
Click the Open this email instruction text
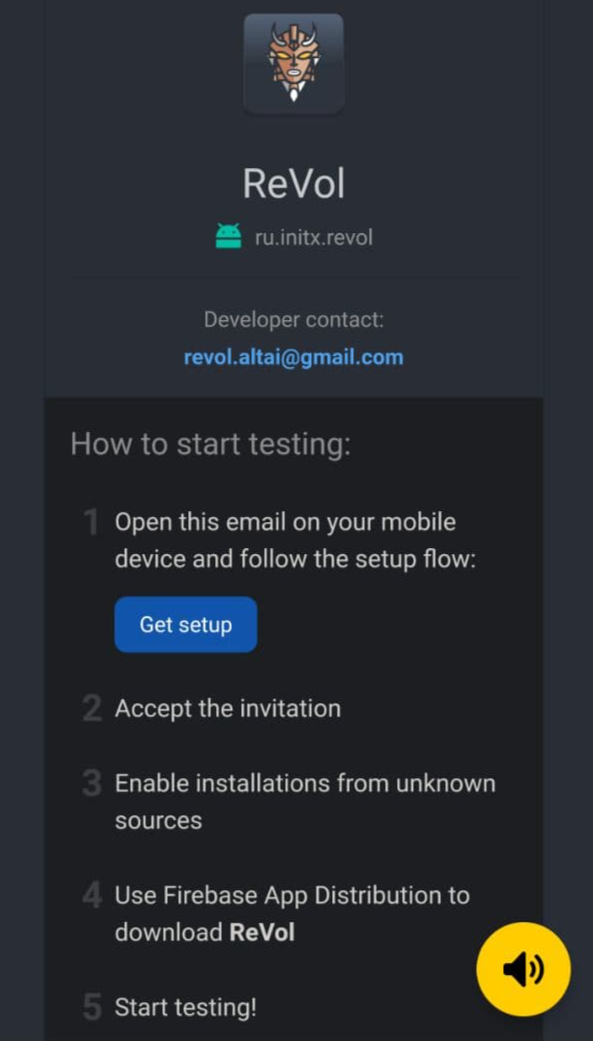[x=296, y=540]
